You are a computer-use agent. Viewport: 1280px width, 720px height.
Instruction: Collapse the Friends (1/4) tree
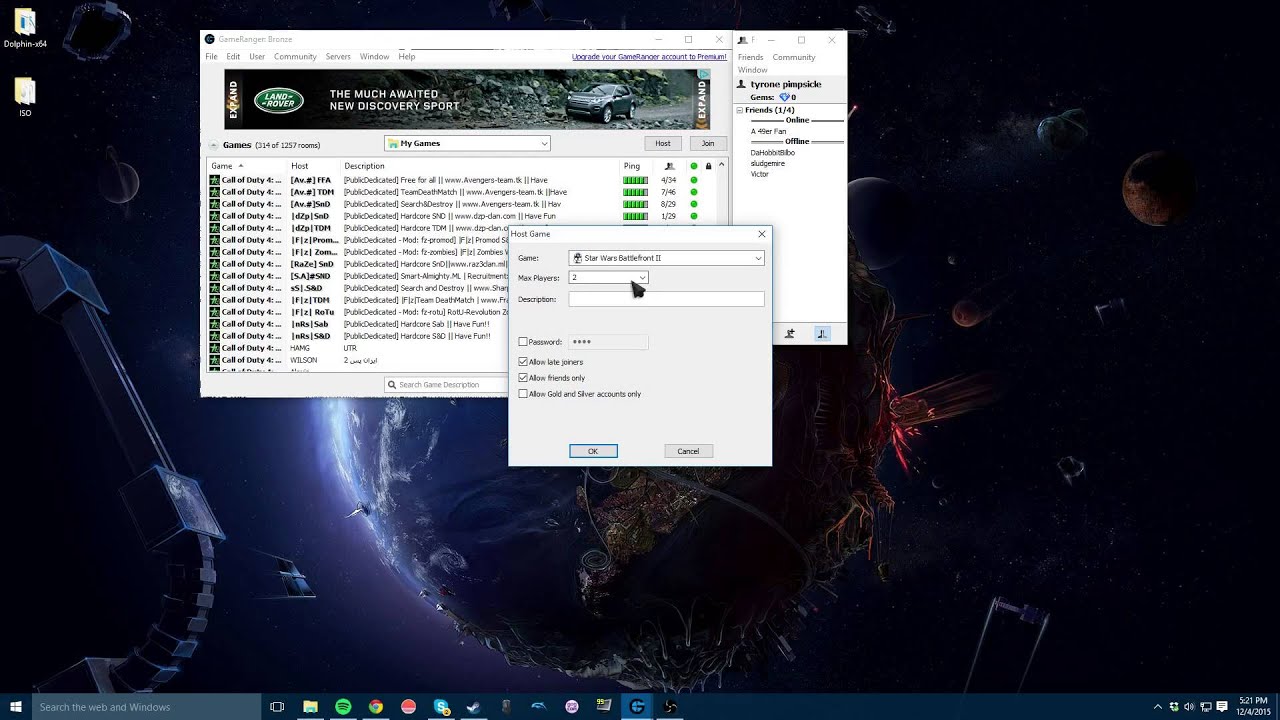click(740, 110)
